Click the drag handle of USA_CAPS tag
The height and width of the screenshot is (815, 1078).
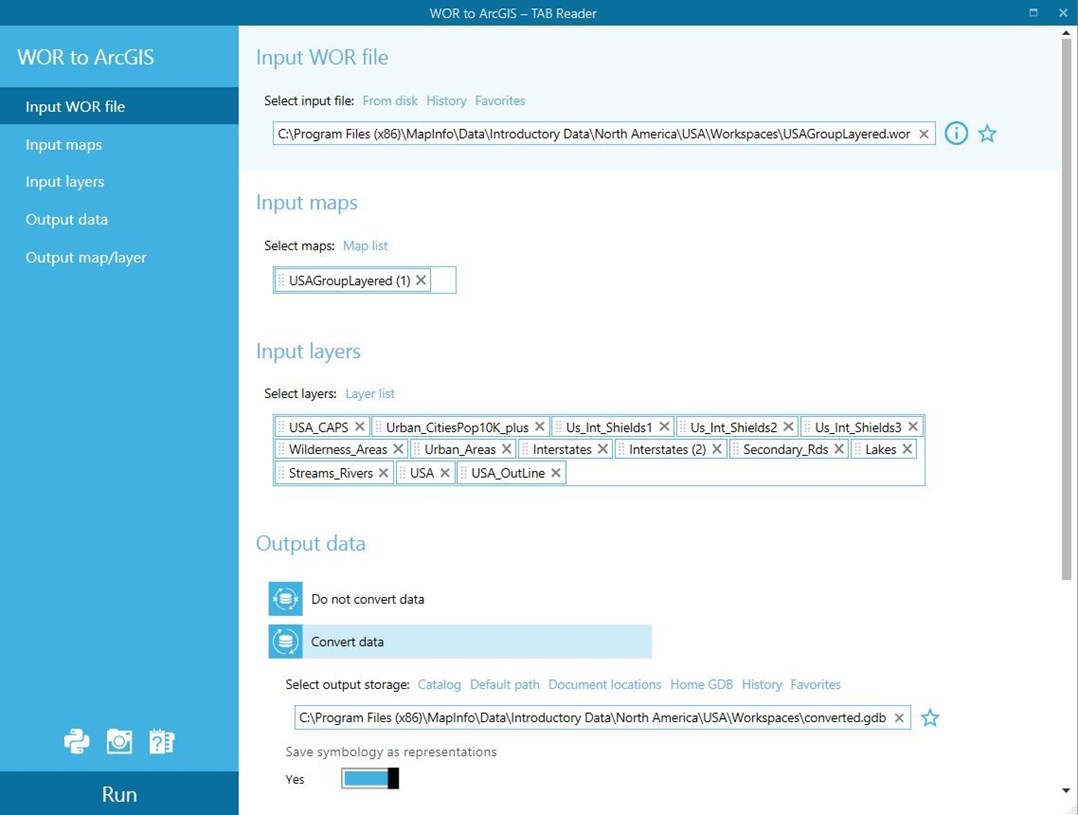tap(281, 427)
